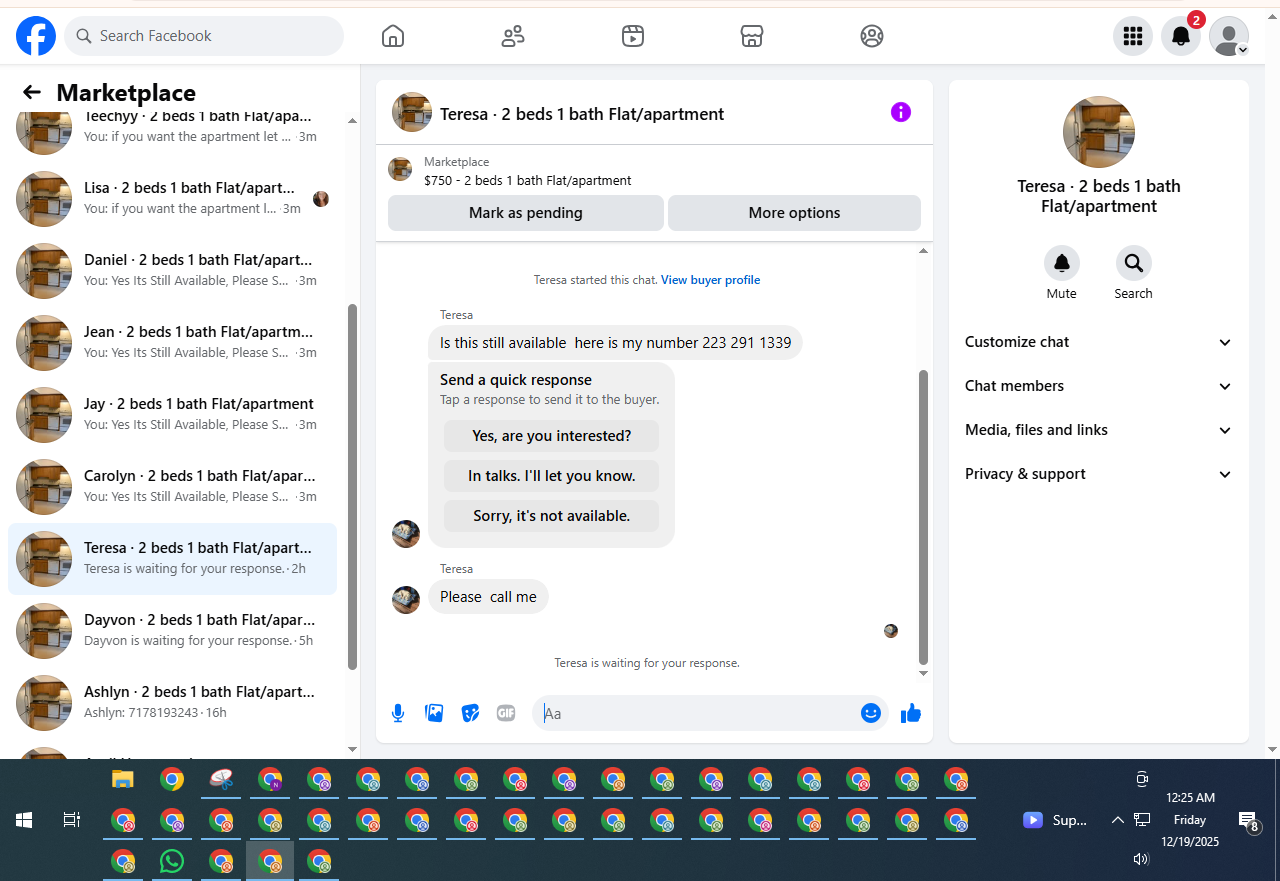Open the Marketplace storefront icon in top navigation

(x=752, y=36)
